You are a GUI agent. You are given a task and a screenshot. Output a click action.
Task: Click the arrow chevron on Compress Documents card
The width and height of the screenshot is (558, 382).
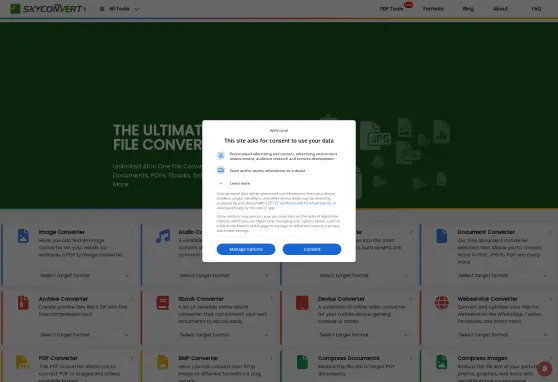tap(411, 358)
